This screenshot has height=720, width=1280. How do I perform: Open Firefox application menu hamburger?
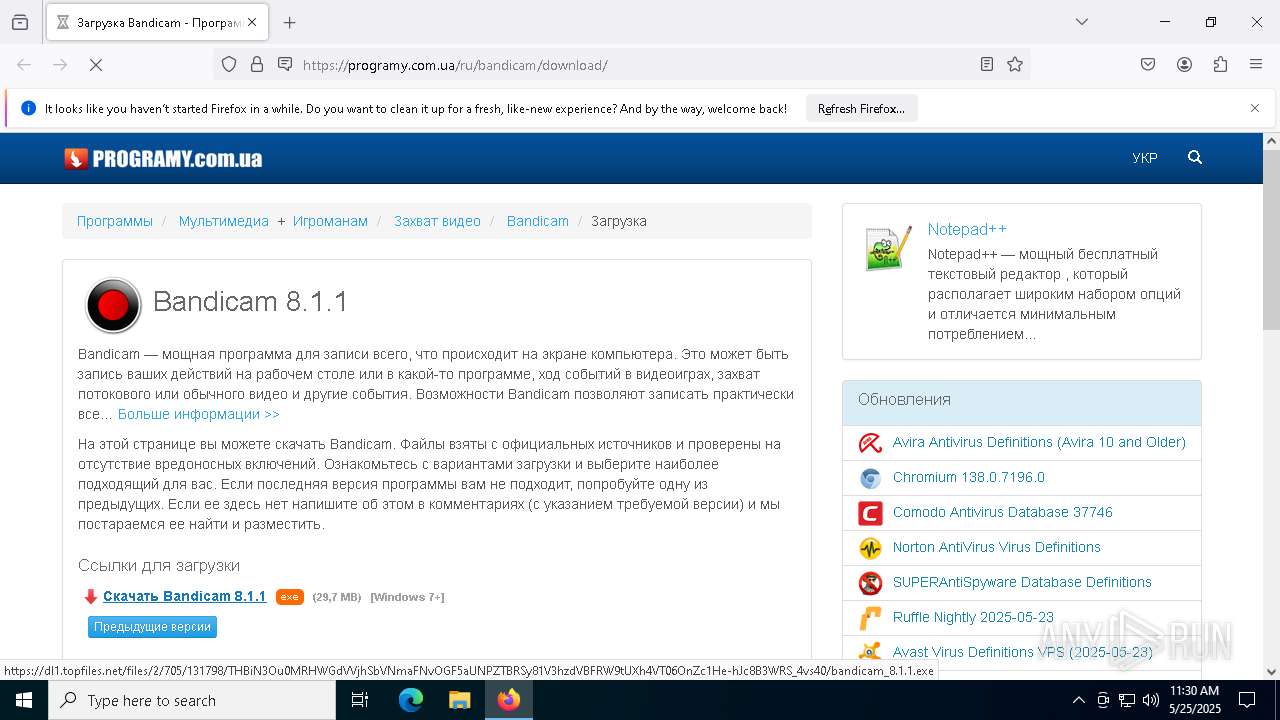[1256, 65]
